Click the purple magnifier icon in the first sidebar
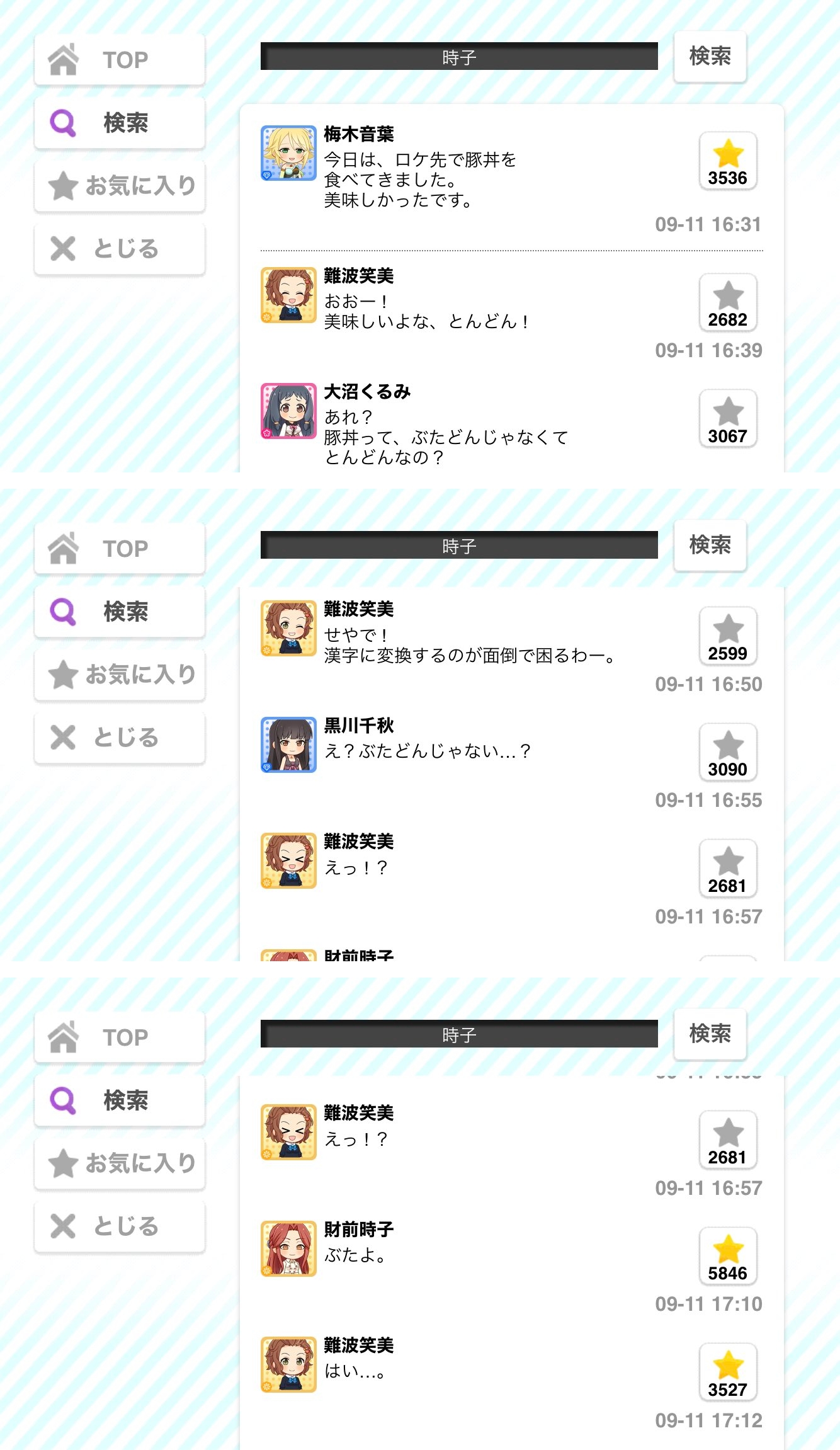This screenshot has width=840, height=1450. click(63, 123)
